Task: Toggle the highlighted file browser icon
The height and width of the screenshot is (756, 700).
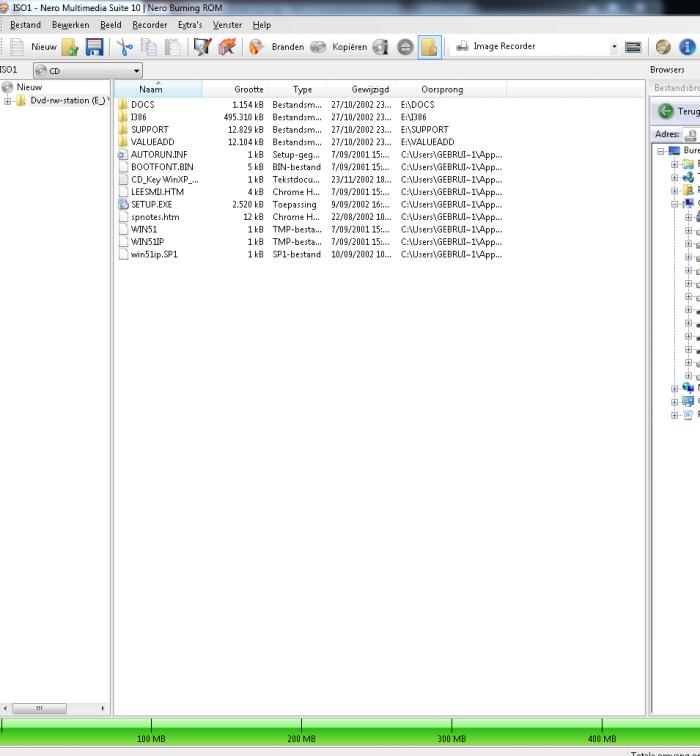Action: click(429, 47)
